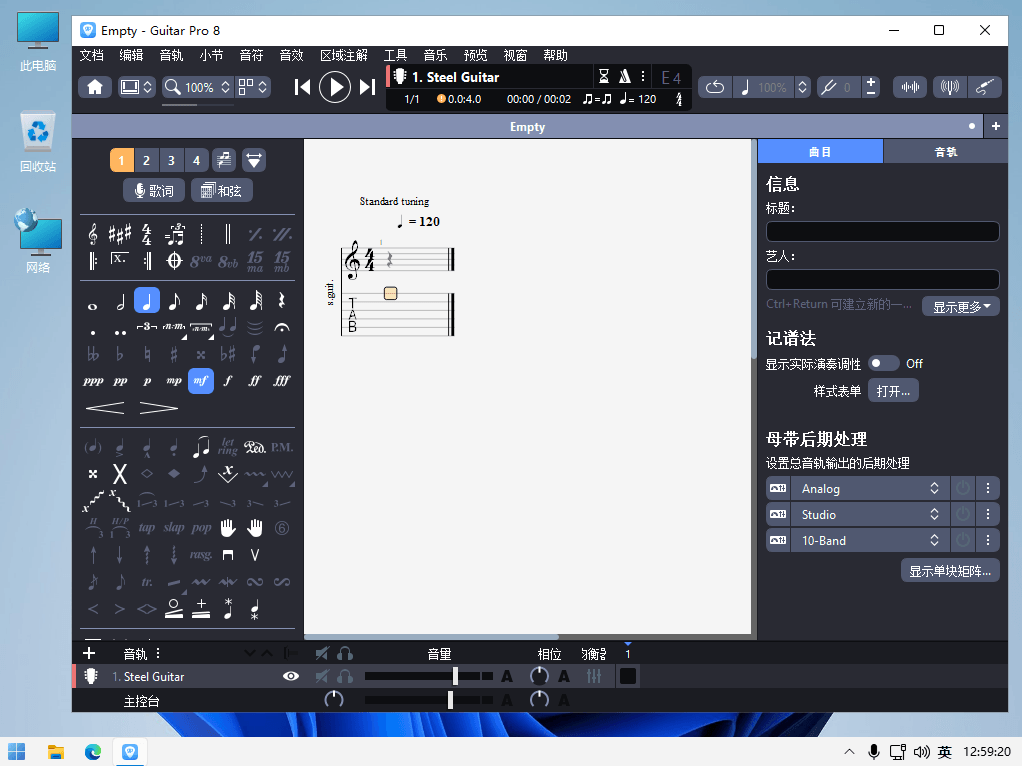Open the screen layout view dropdown
The height and width of the screenshot is (766, 1022).
tap(137, 87)
